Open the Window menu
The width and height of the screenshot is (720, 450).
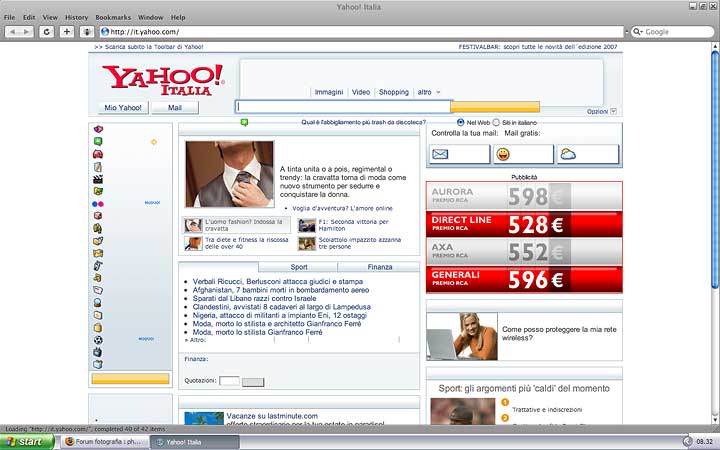tap(151, 17)
